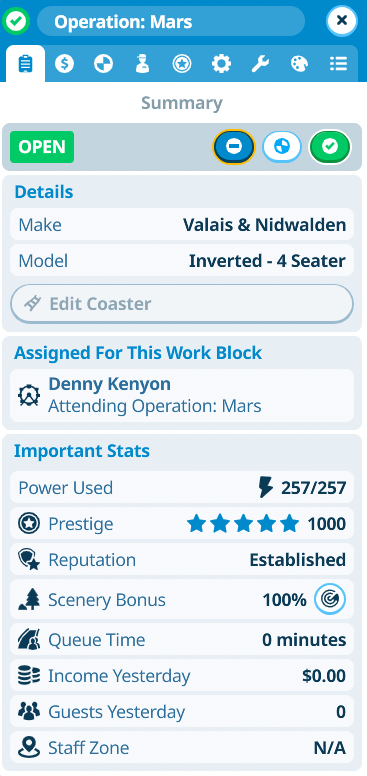This screenshot has width=367, height=776.
Task: Click the Prestige star rating row
Action: tap(182, 524)
